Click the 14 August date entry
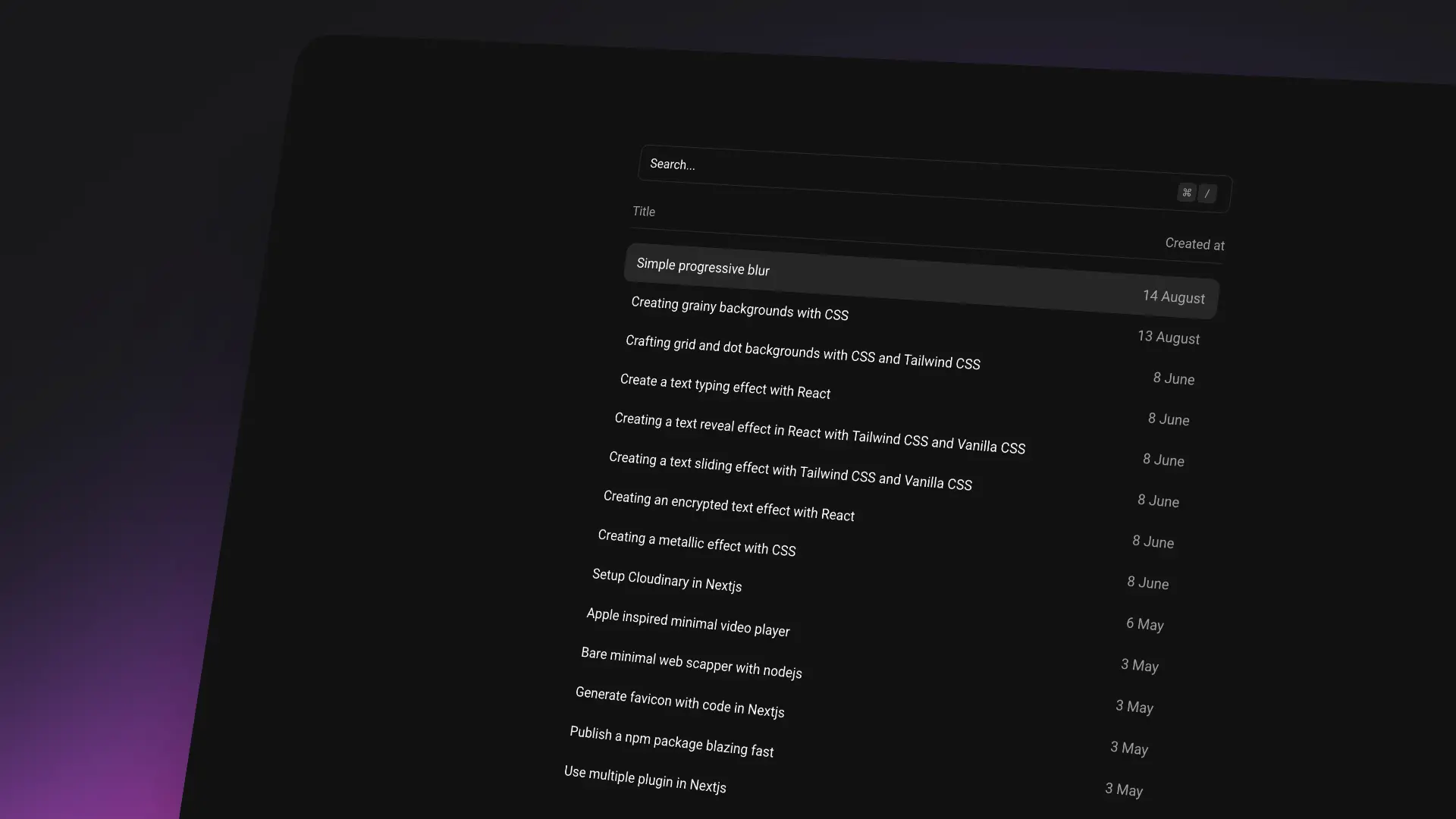The height and width of the screenshot is (819, 1456). (1173, 297)
